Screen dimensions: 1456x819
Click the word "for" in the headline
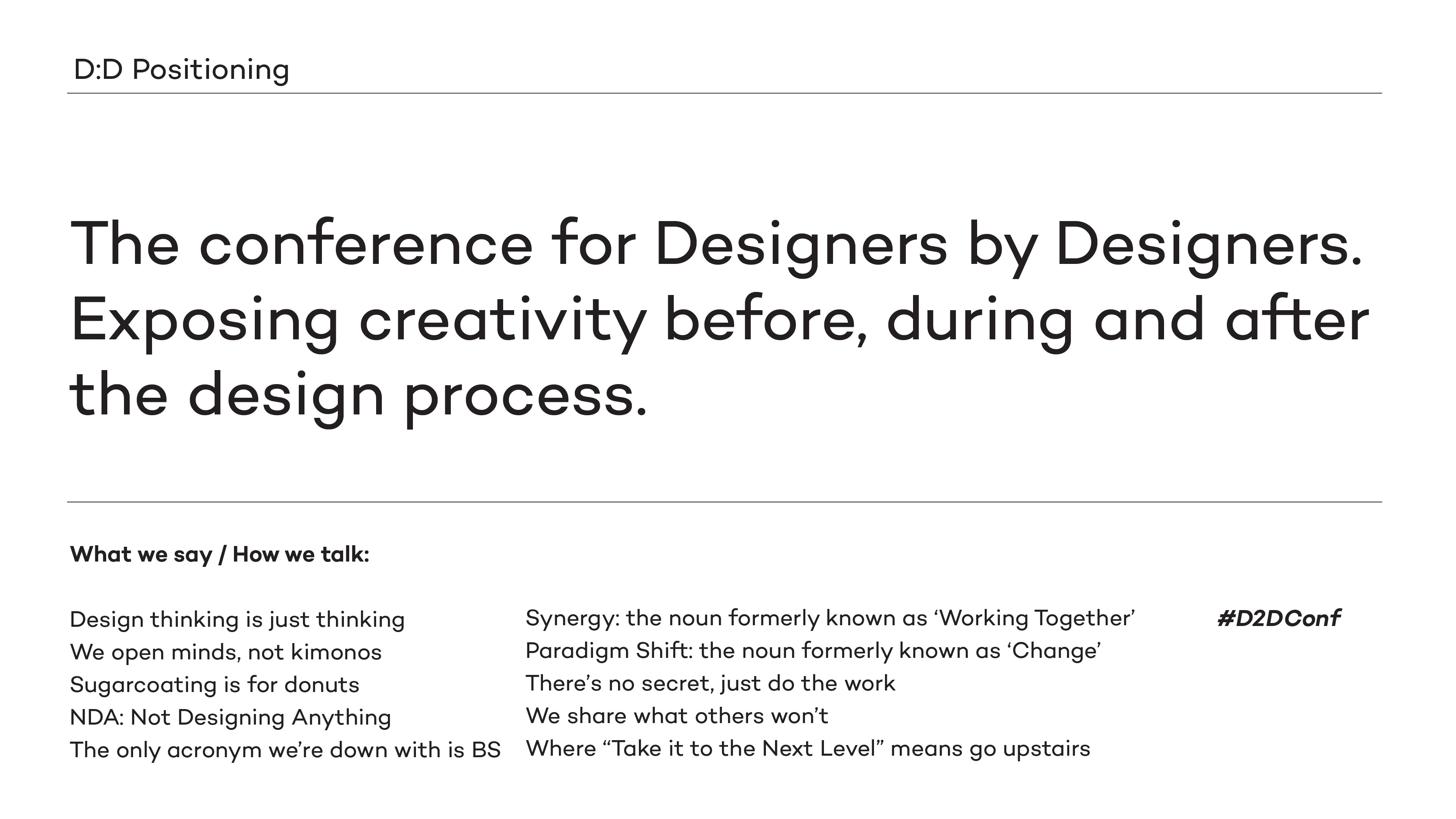point(593,245)
